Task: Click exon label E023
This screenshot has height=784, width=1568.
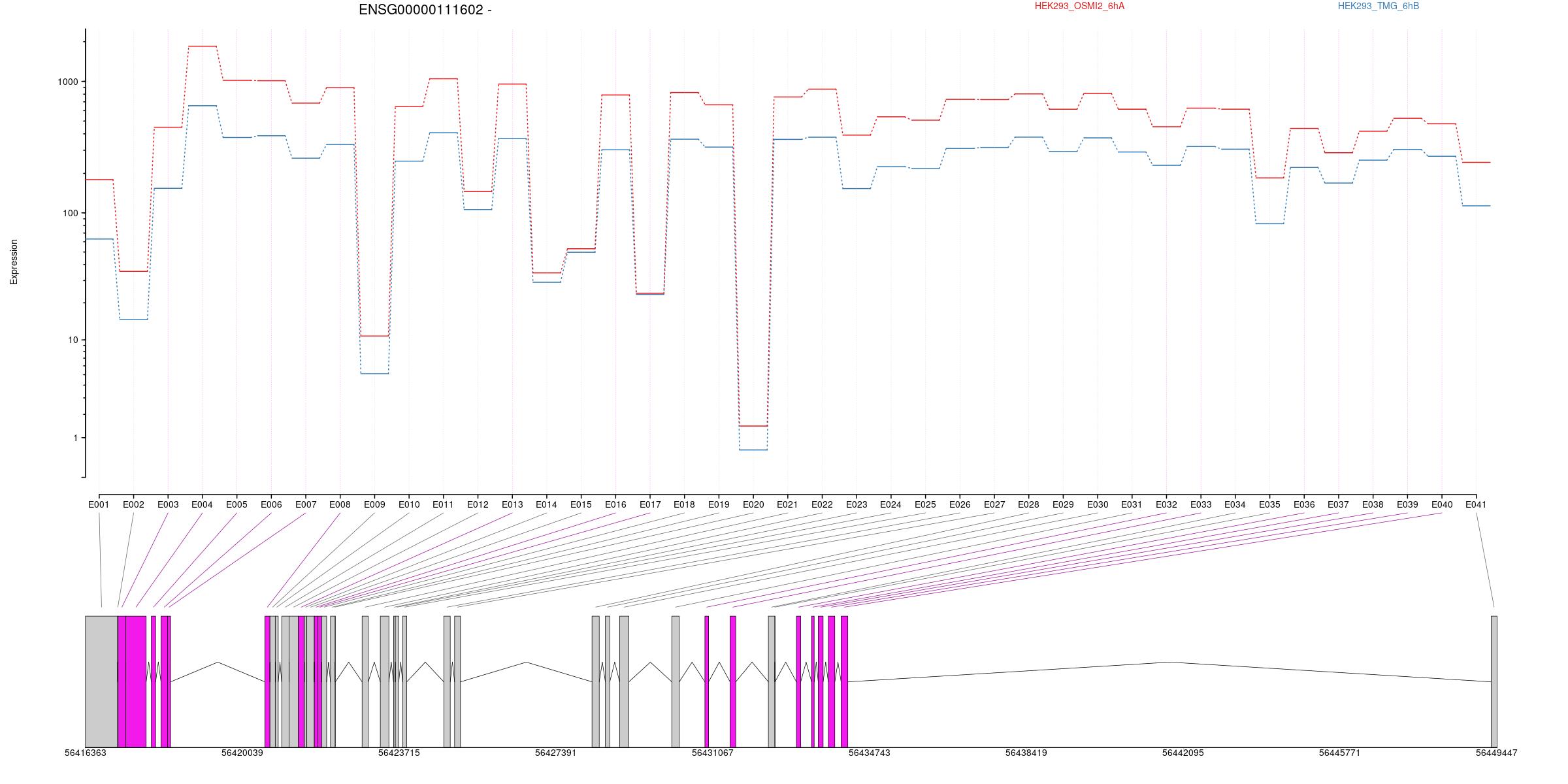Action: pyautogui.click(x=857, y=504)
